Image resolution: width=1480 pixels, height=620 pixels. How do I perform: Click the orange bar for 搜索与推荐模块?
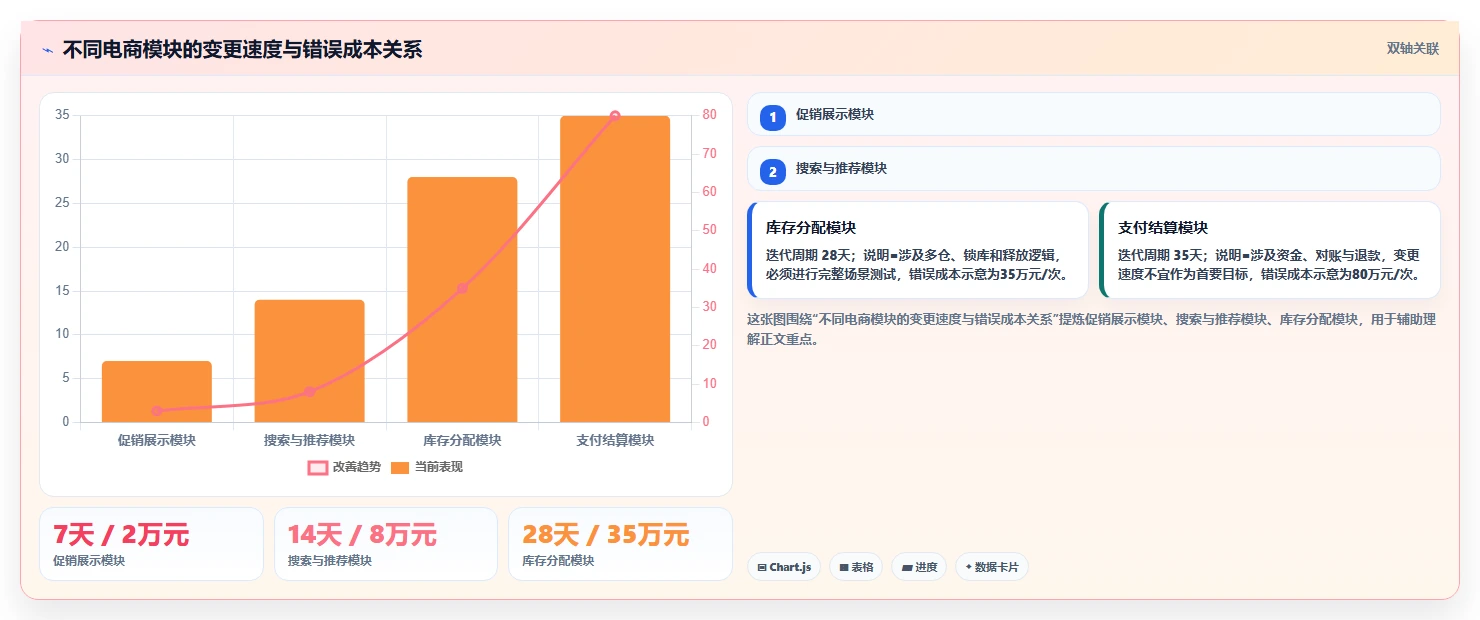(x=309, y=361)
